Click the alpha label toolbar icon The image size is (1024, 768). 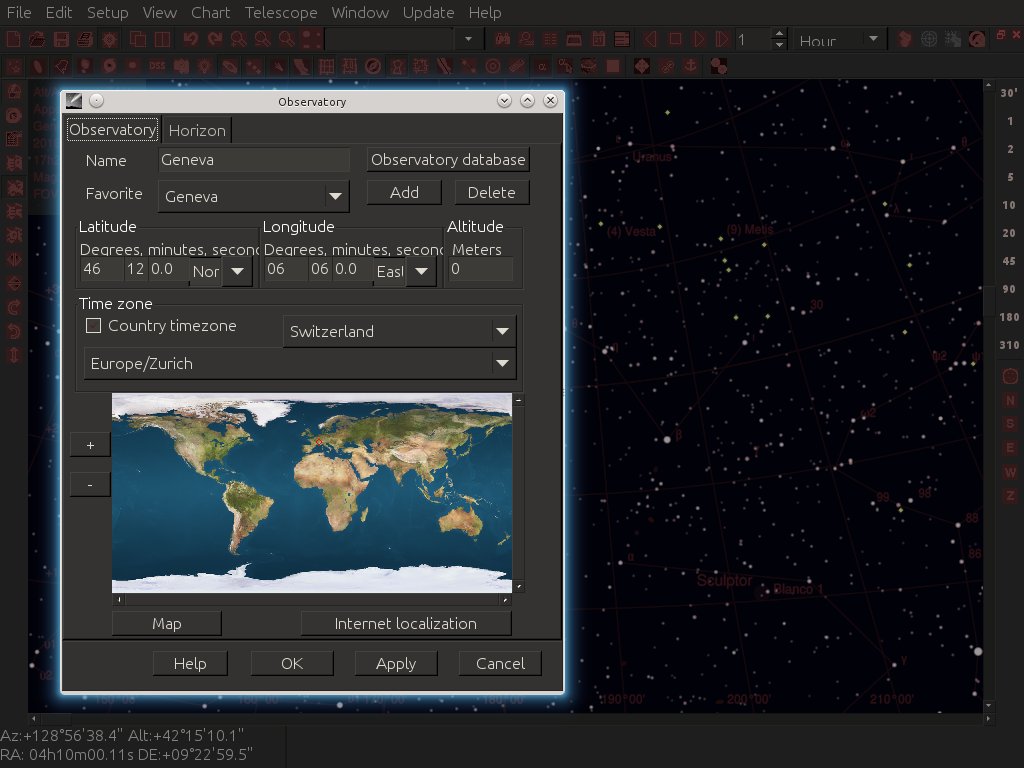coord(541,66)
